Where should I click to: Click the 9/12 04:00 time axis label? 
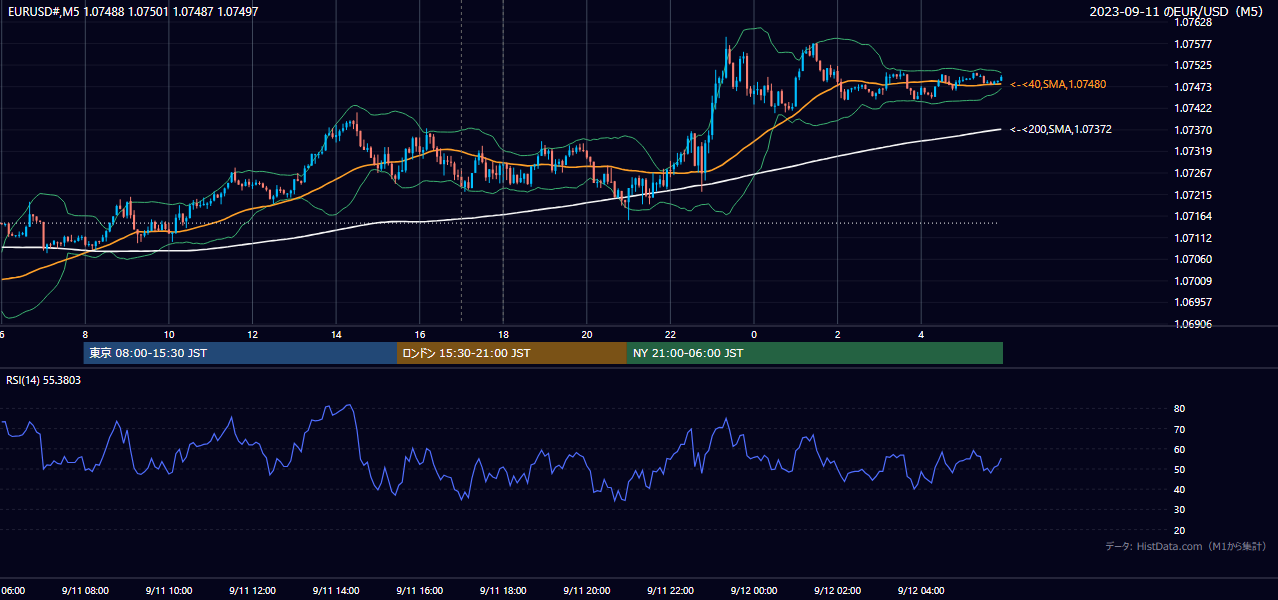pyautogui.click(x=920, y=591)
